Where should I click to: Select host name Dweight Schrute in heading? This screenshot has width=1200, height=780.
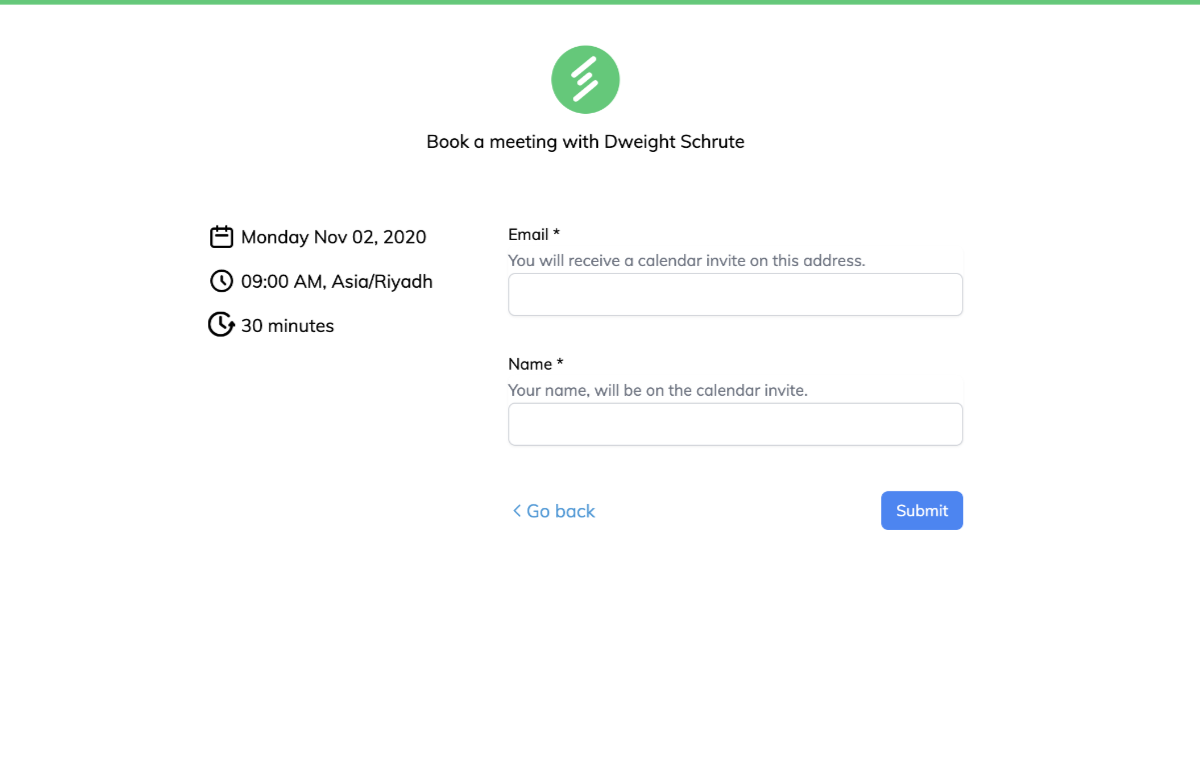674,142
